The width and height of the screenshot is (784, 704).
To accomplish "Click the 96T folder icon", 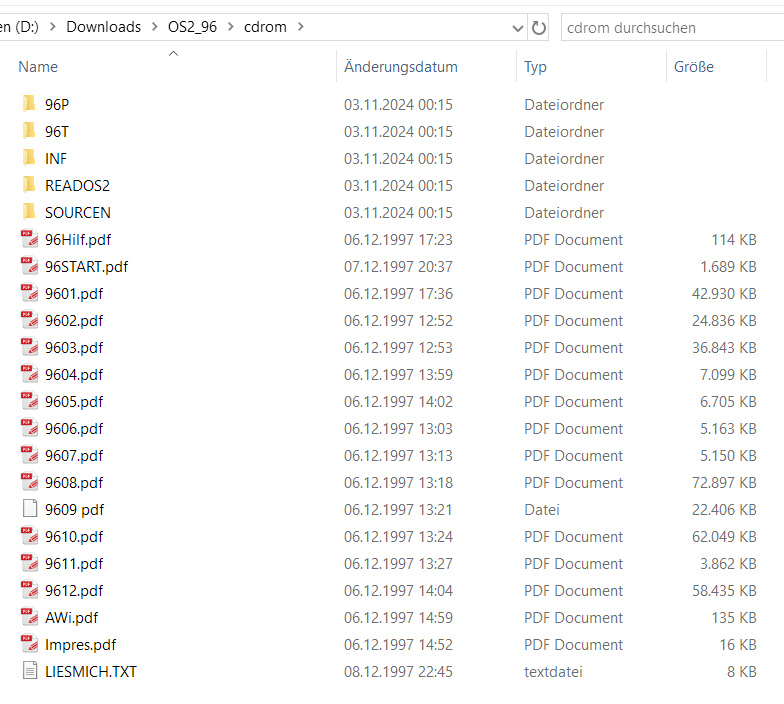I will (x=29, y=130).
